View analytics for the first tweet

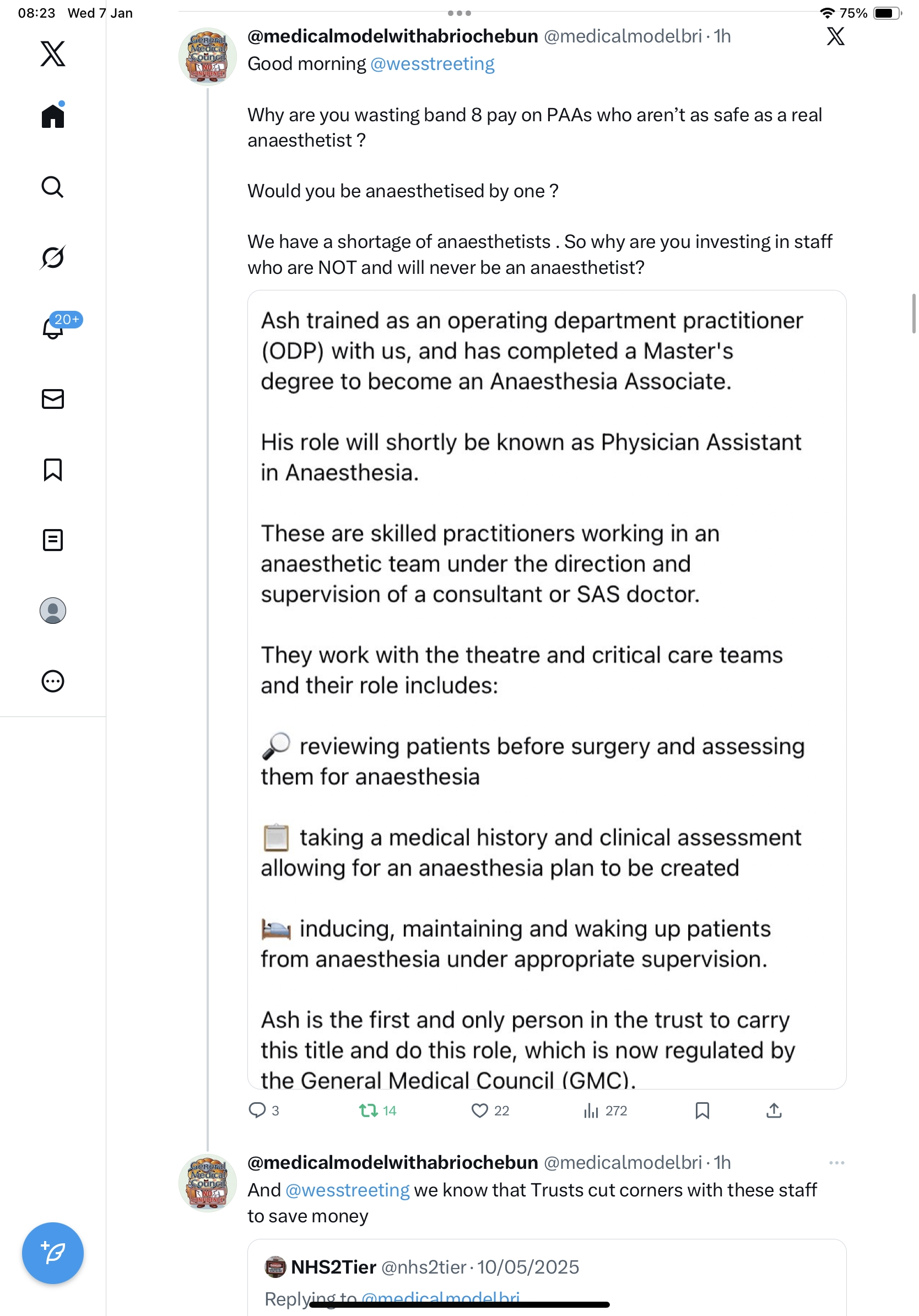point(591,1111)
